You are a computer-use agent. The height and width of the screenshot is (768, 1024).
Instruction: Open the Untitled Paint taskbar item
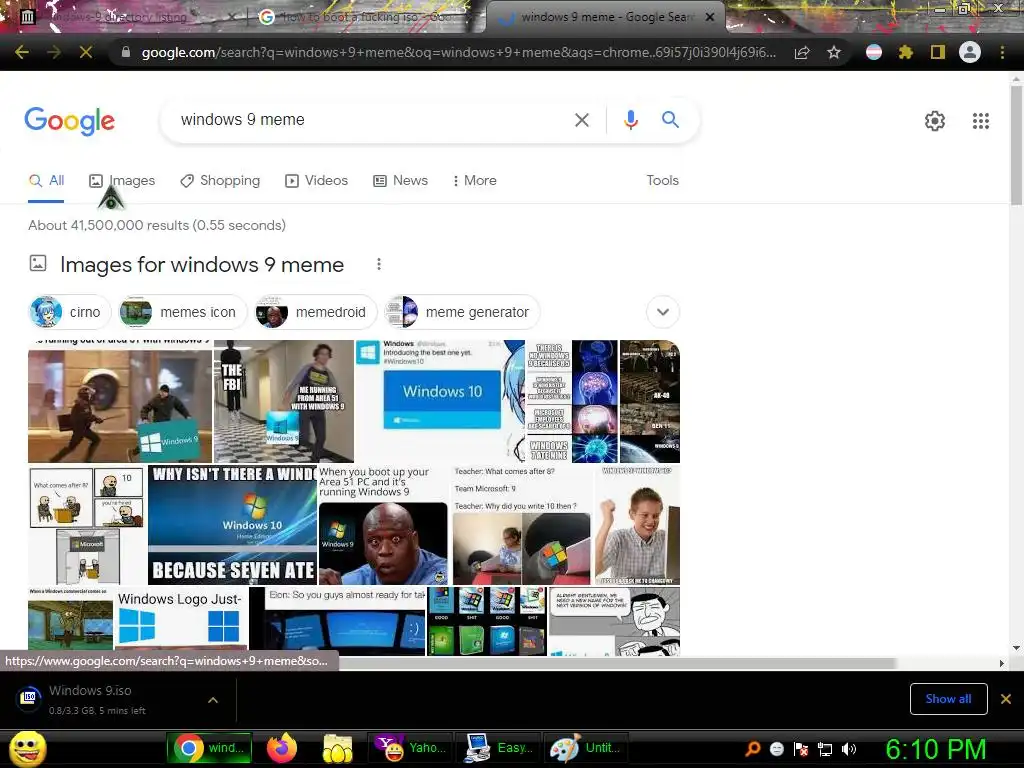pos(585,748)
